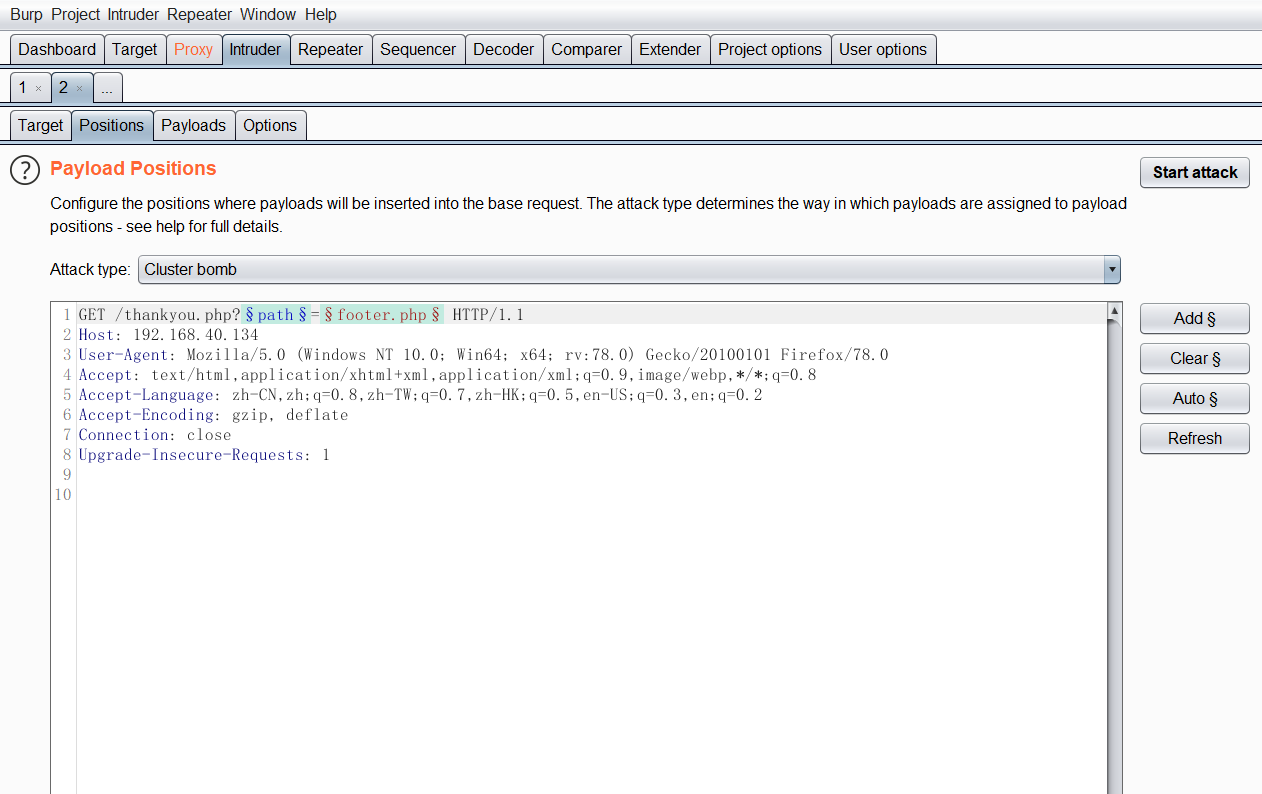Switch to the Payloads sub-tab

pyautogui.click(x=193, y=125)
